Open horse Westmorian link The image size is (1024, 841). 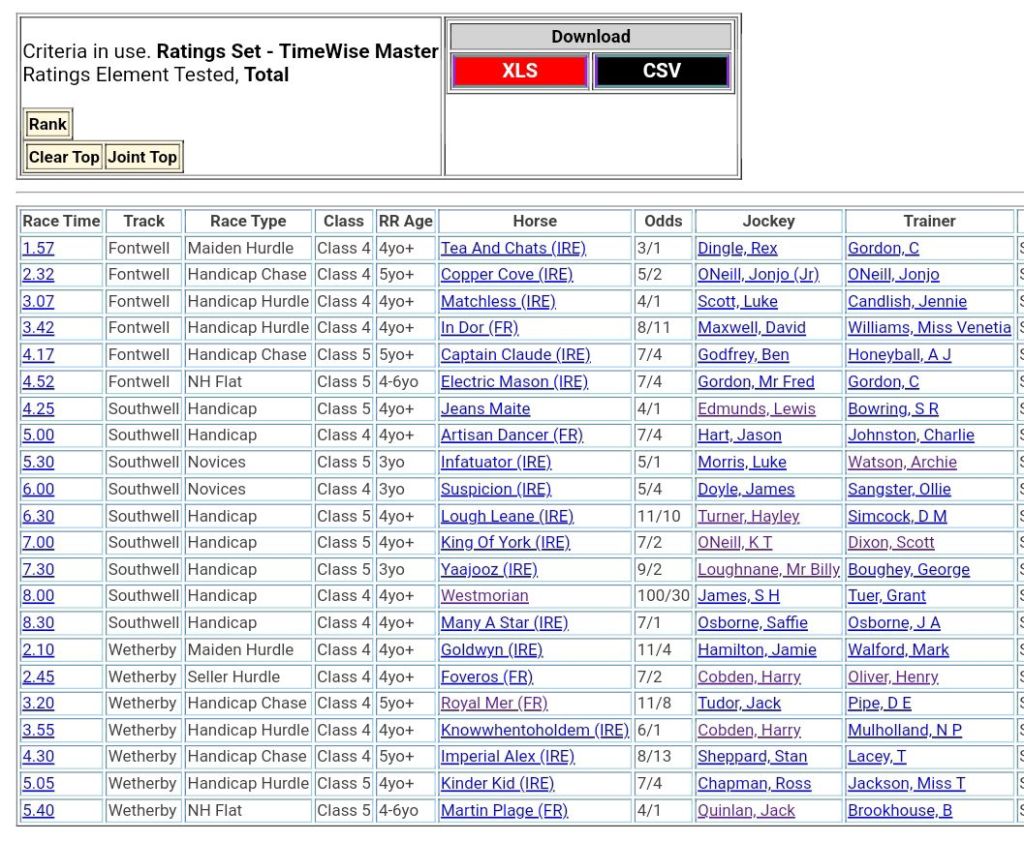(484, 596)
